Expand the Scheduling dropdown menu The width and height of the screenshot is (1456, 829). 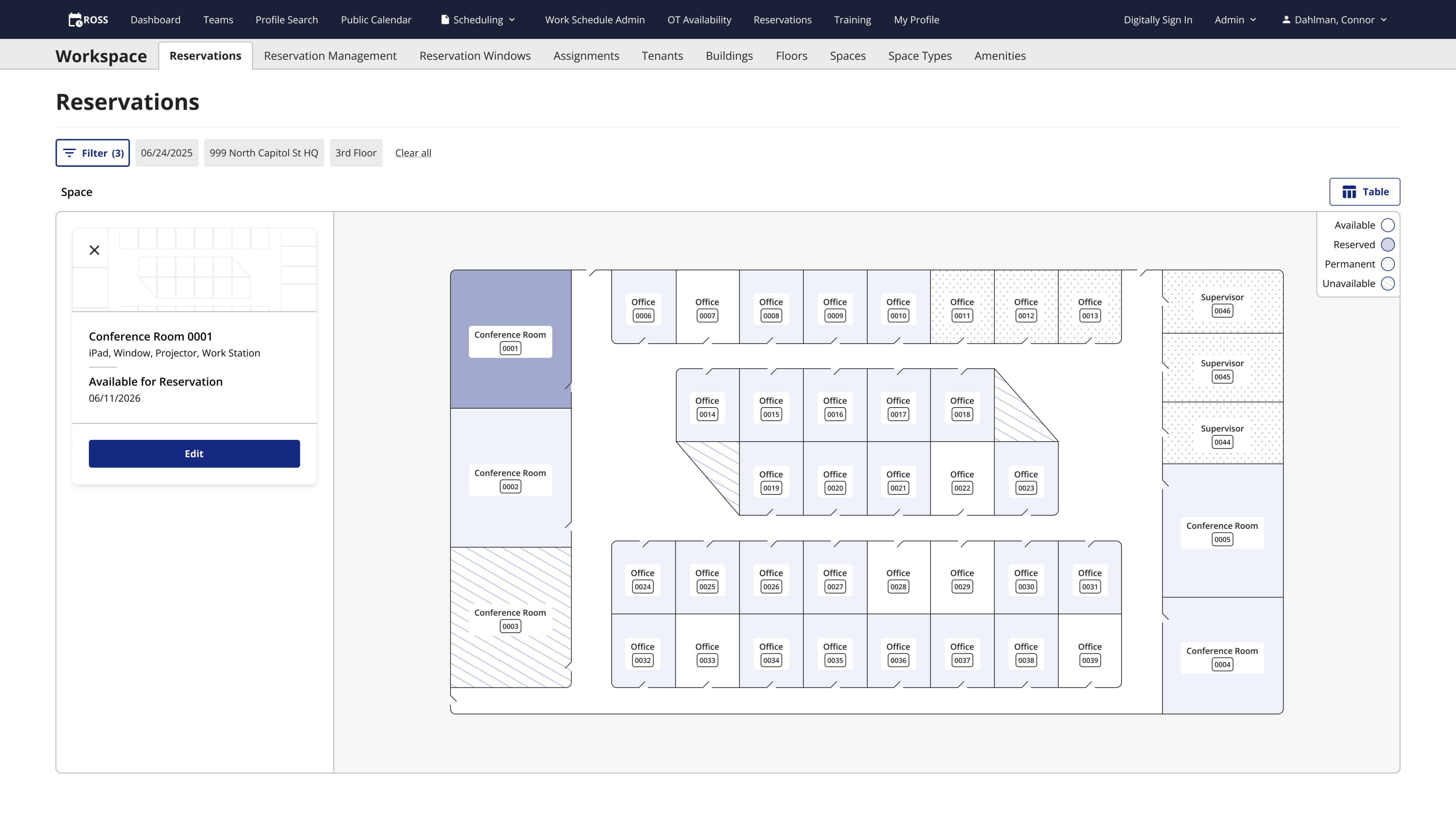click(478, 20)
